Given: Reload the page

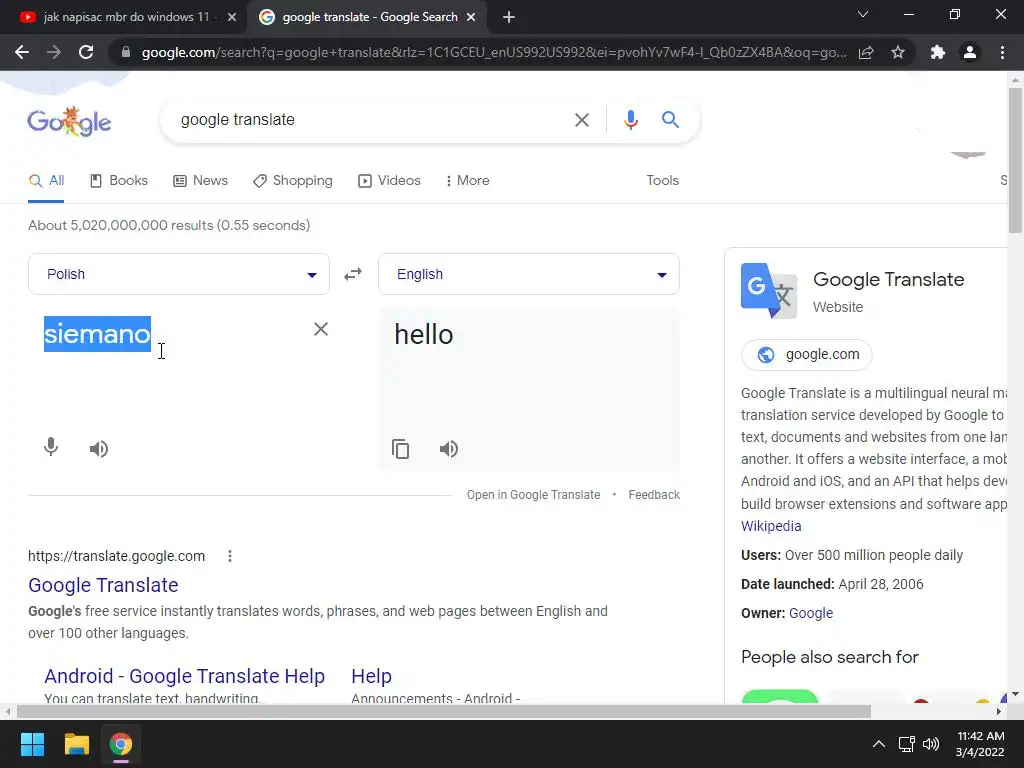Looking at the screenshot, I should point(86,52).
